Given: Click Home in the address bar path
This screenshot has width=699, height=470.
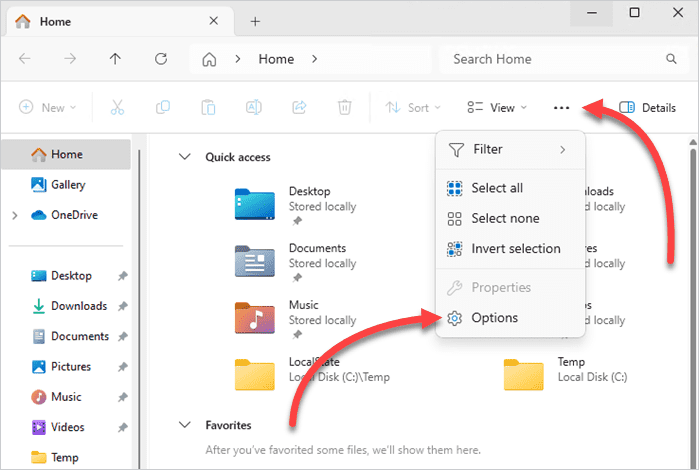Looking at the screenshot, I should 276,59.
